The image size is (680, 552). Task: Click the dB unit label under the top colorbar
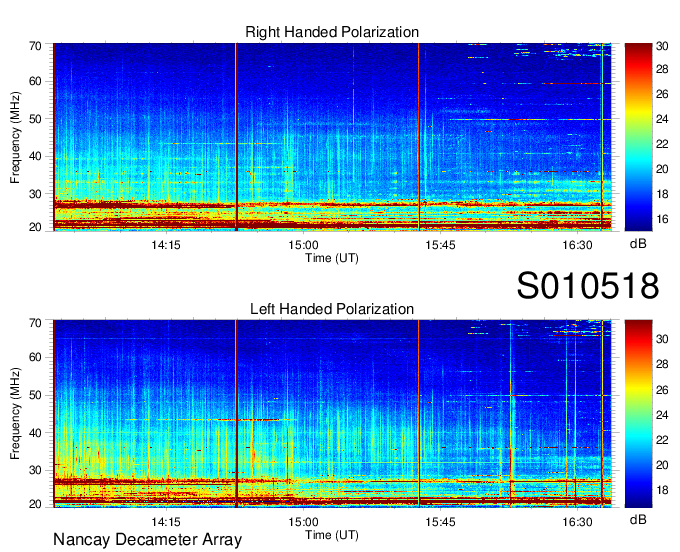pos(638,244)
